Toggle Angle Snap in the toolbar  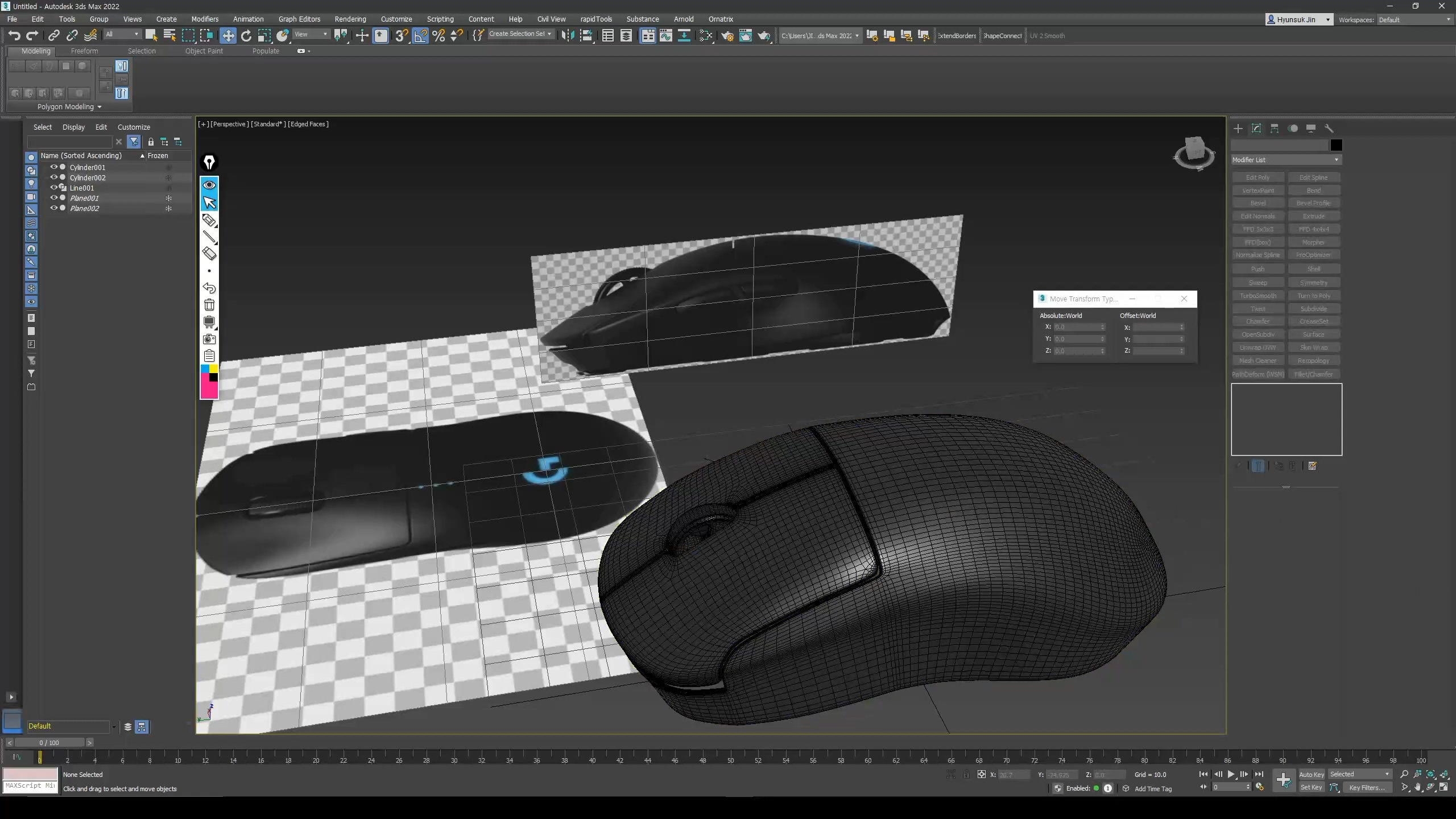pos(420,36)
